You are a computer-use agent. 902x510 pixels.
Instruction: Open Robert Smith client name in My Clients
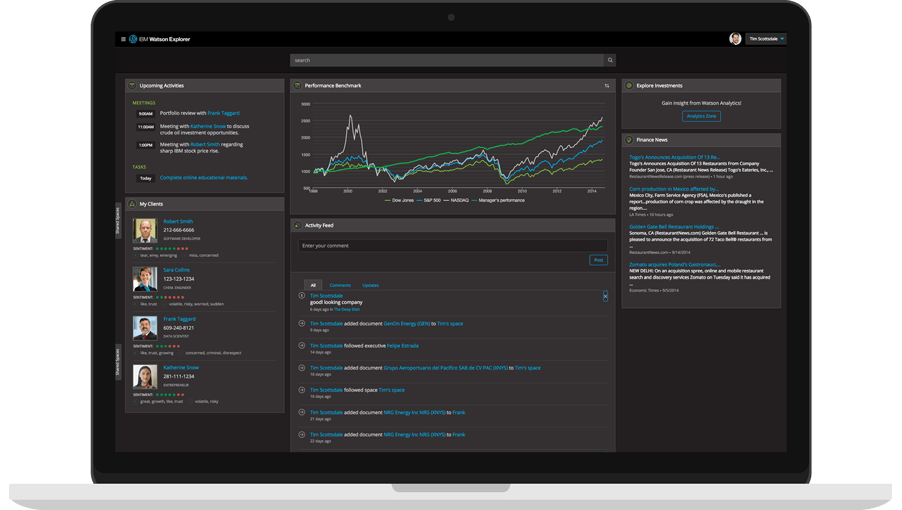click(178, 221)
